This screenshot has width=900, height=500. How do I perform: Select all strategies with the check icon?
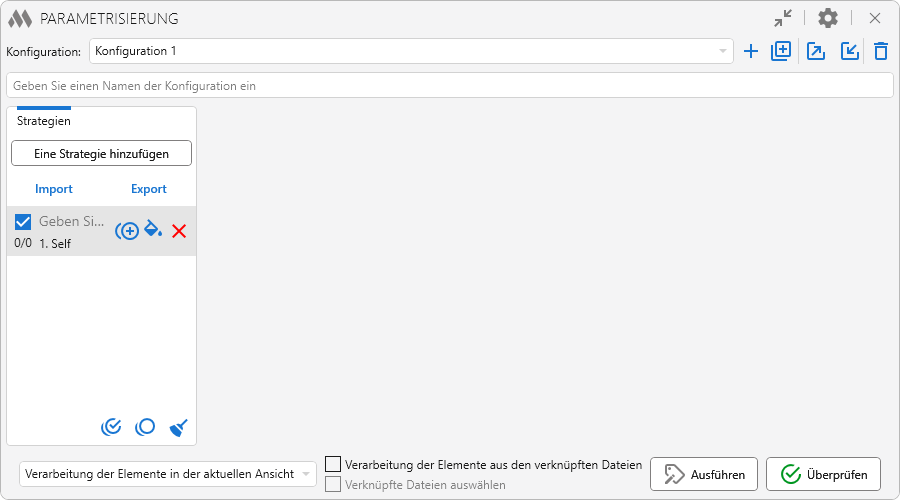pos(111,427)
